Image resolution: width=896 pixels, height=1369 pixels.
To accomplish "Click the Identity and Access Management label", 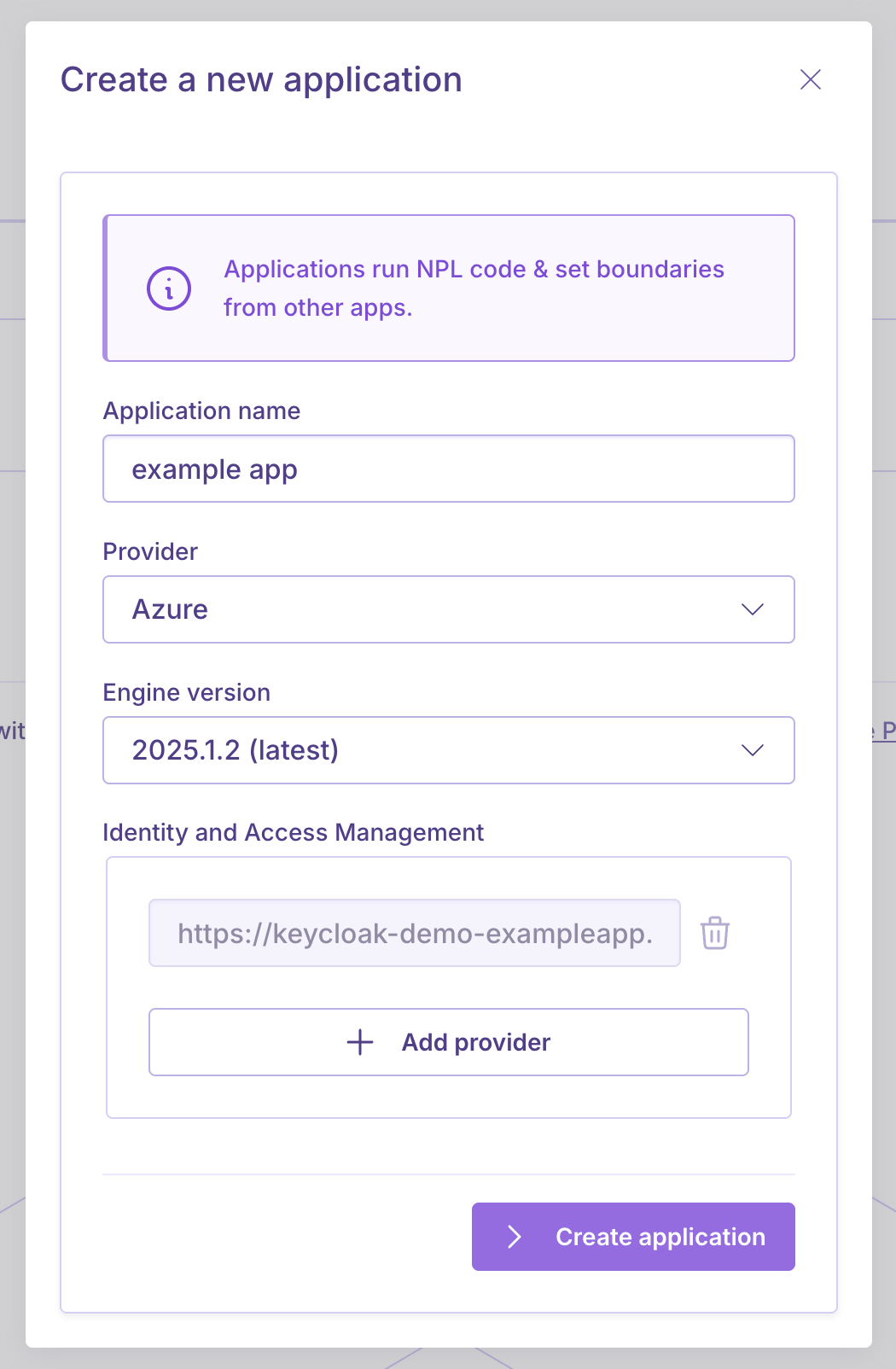I will click(x=293, y=832).
